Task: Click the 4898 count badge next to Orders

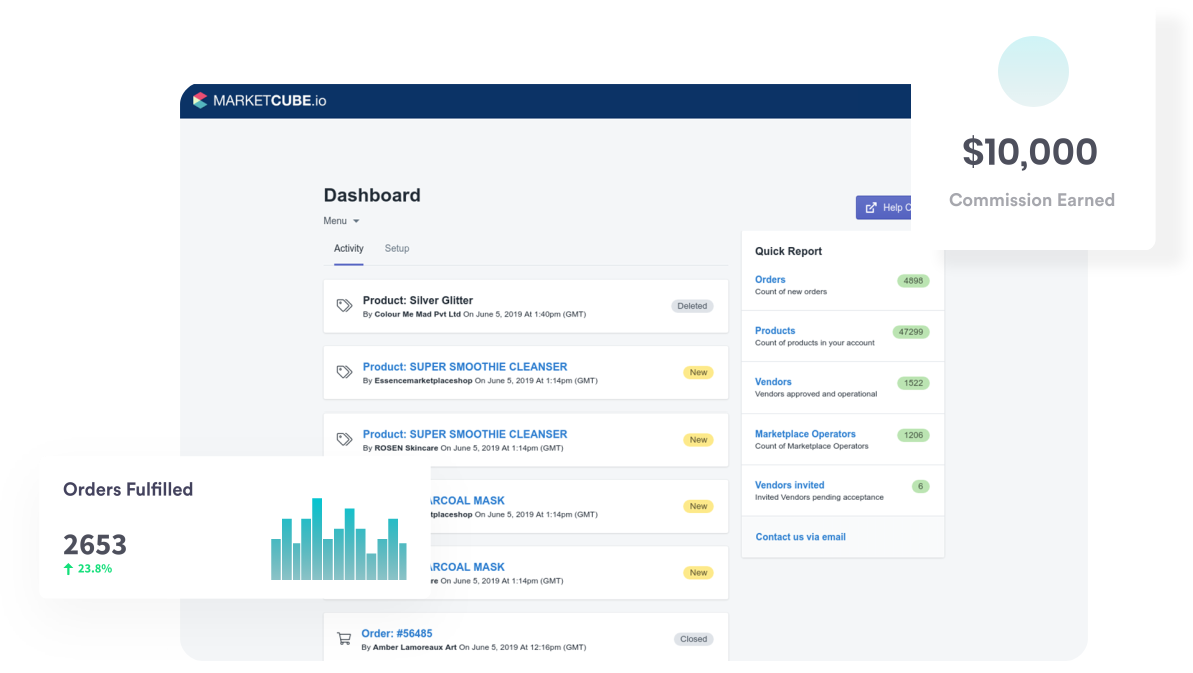Action: 912,281
